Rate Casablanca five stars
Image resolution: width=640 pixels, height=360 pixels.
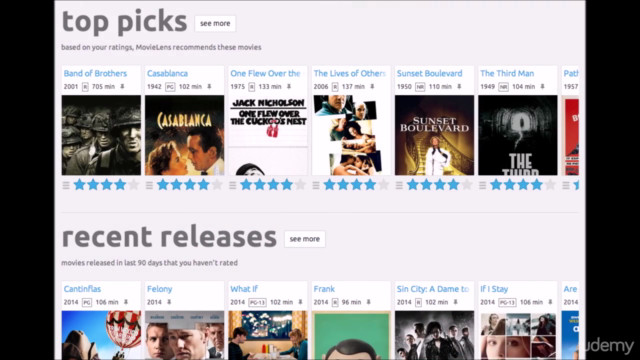pos(217,185)
